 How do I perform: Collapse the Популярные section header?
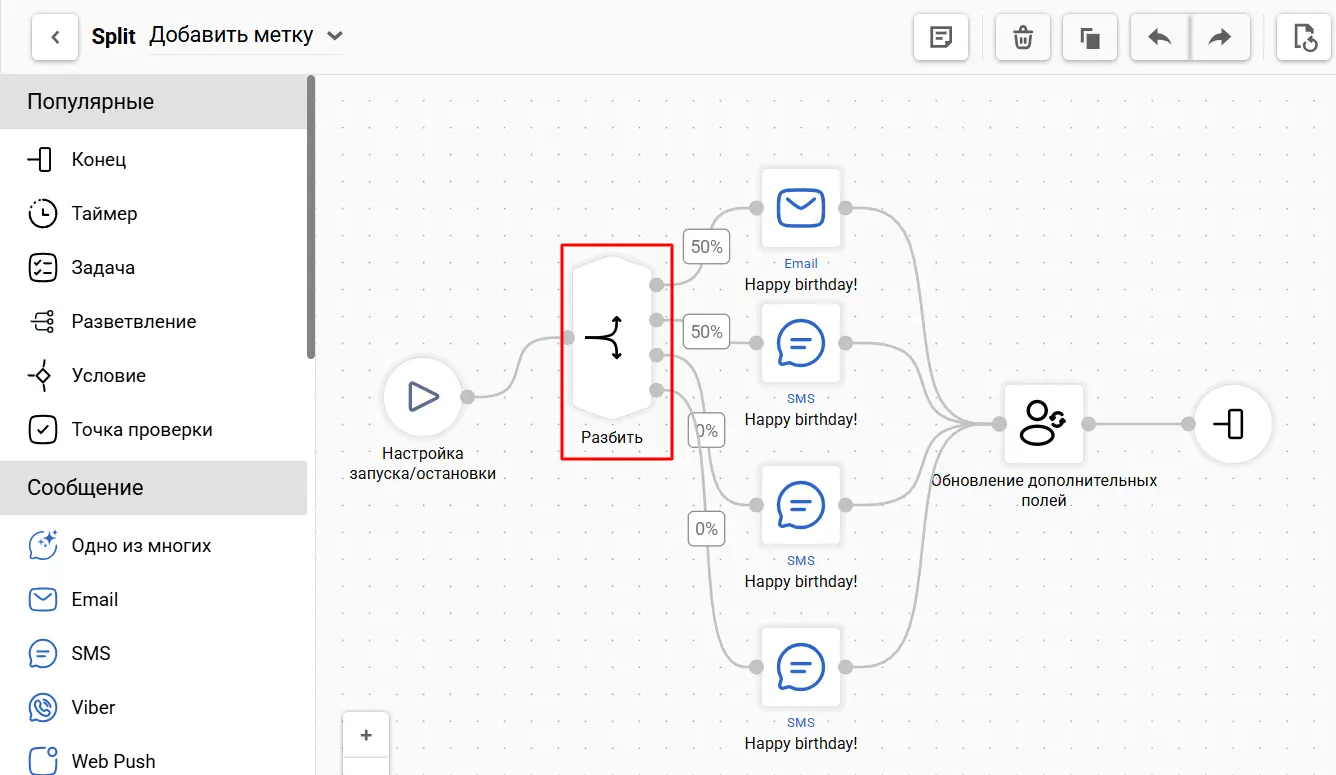tap(153, 102)
